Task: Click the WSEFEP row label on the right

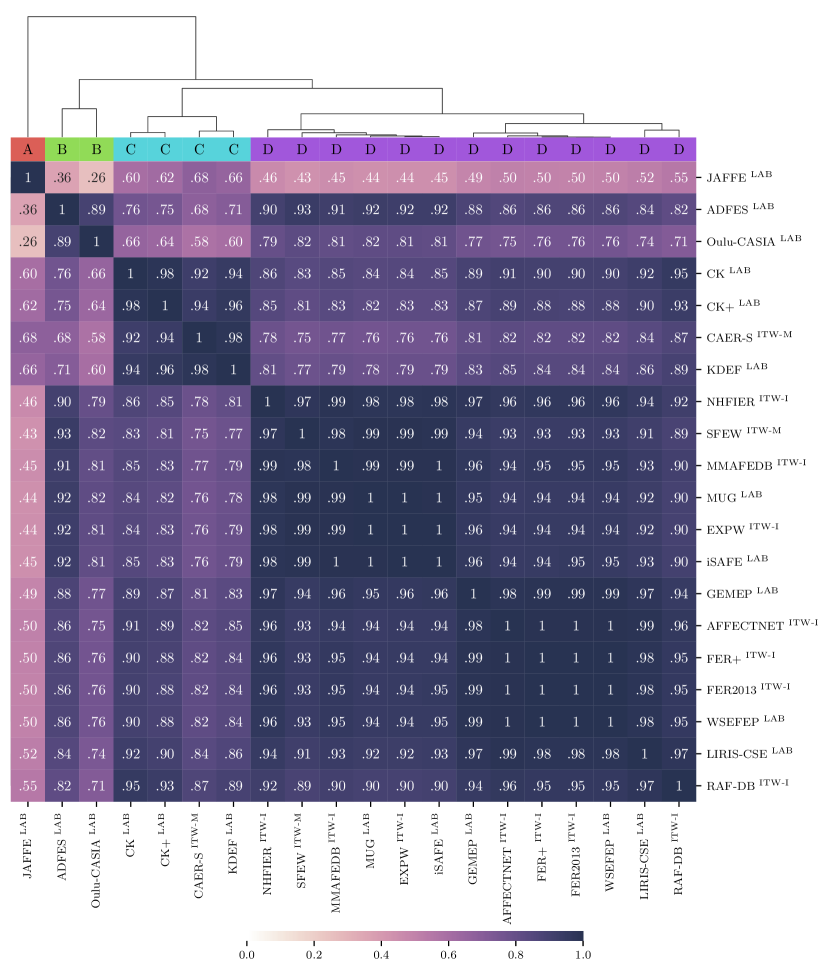Action: pos(745,722)
